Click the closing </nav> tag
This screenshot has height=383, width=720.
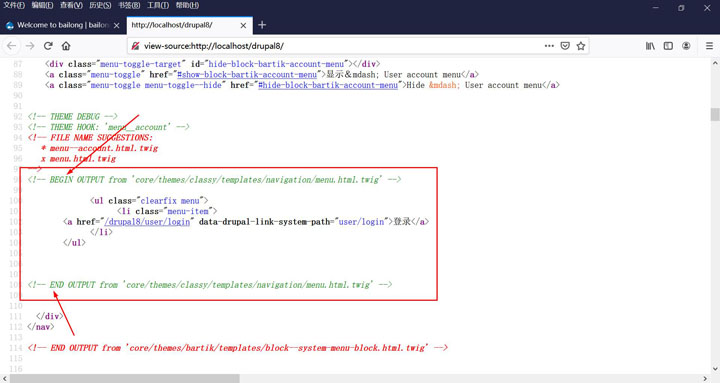[x=41, y=327]
